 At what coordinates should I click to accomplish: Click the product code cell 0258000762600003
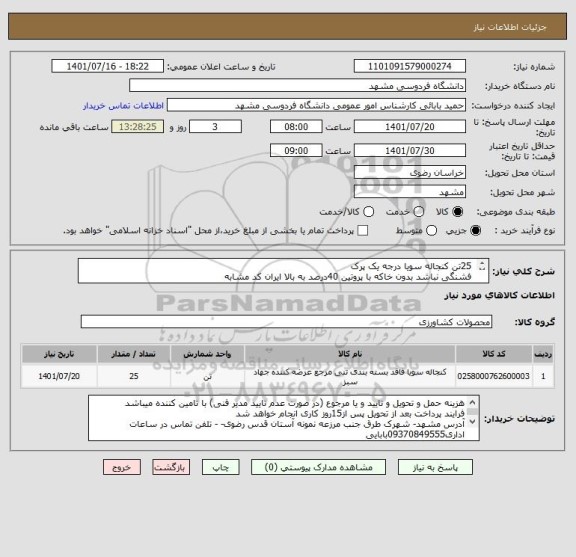pos(494,376)
